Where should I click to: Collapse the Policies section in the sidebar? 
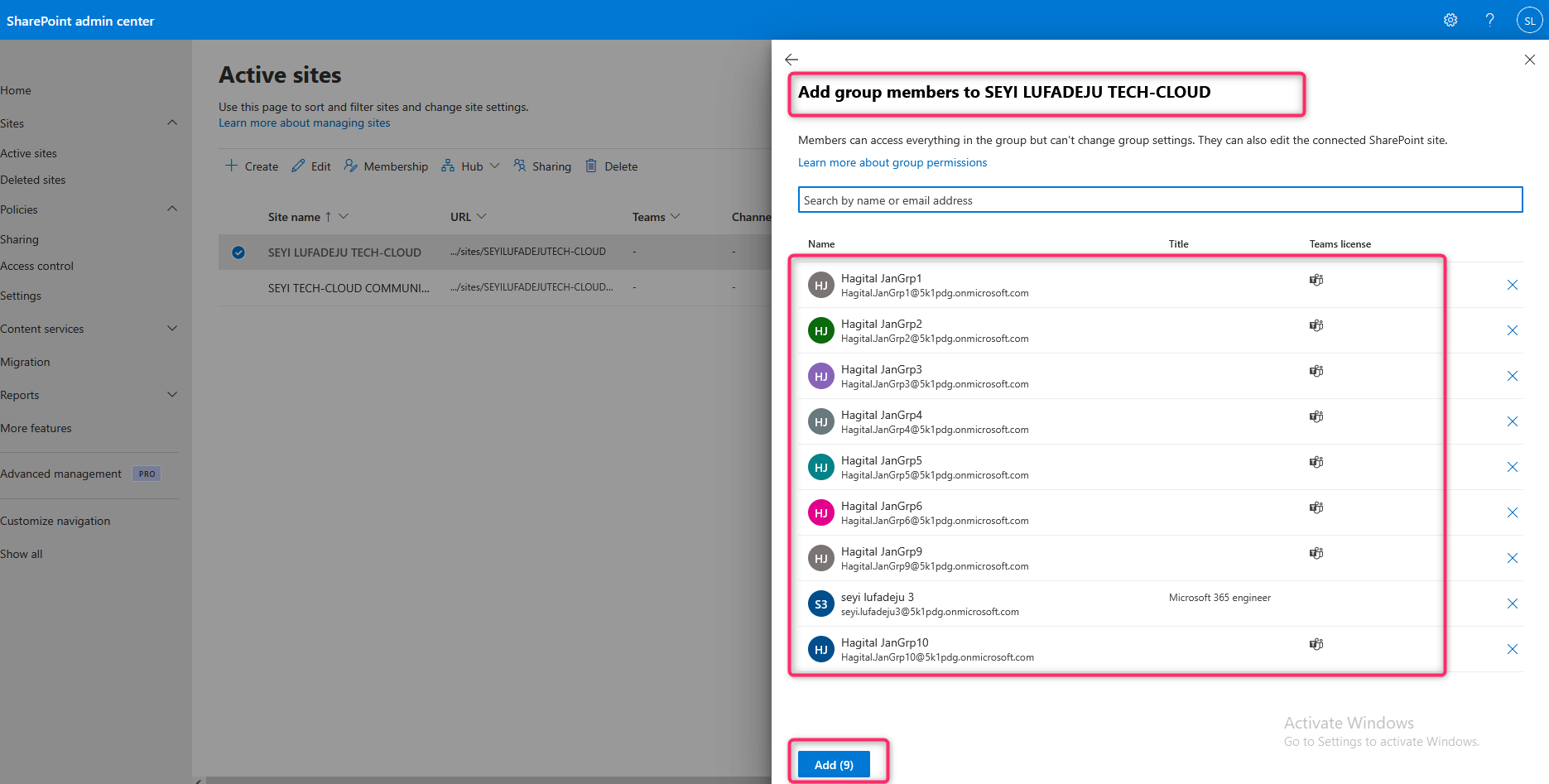172,209
